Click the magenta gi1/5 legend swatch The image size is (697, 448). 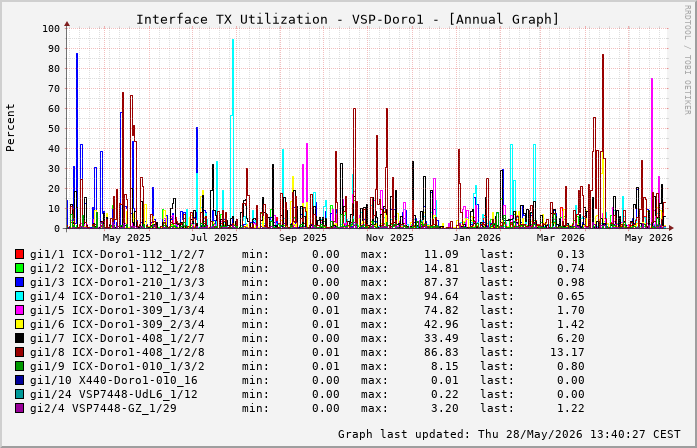point(19,310)
